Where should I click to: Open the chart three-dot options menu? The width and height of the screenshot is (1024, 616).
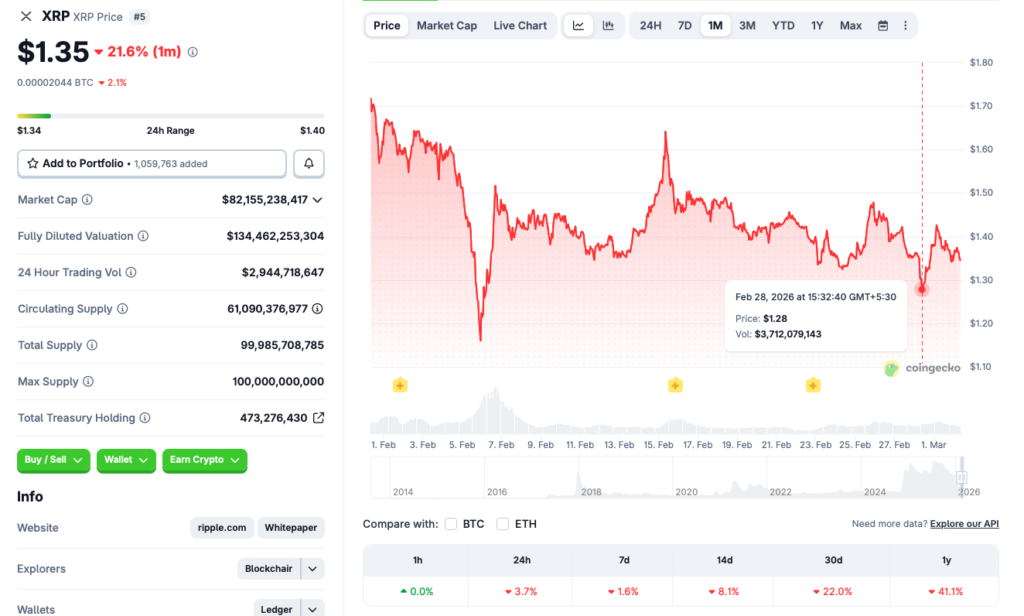point(905,26)
